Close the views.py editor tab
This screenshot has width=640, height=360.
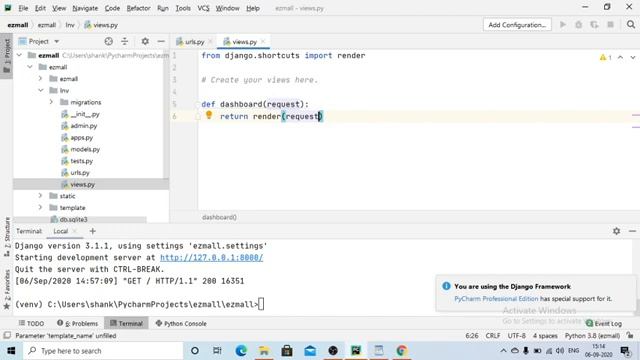pos(263,41)
